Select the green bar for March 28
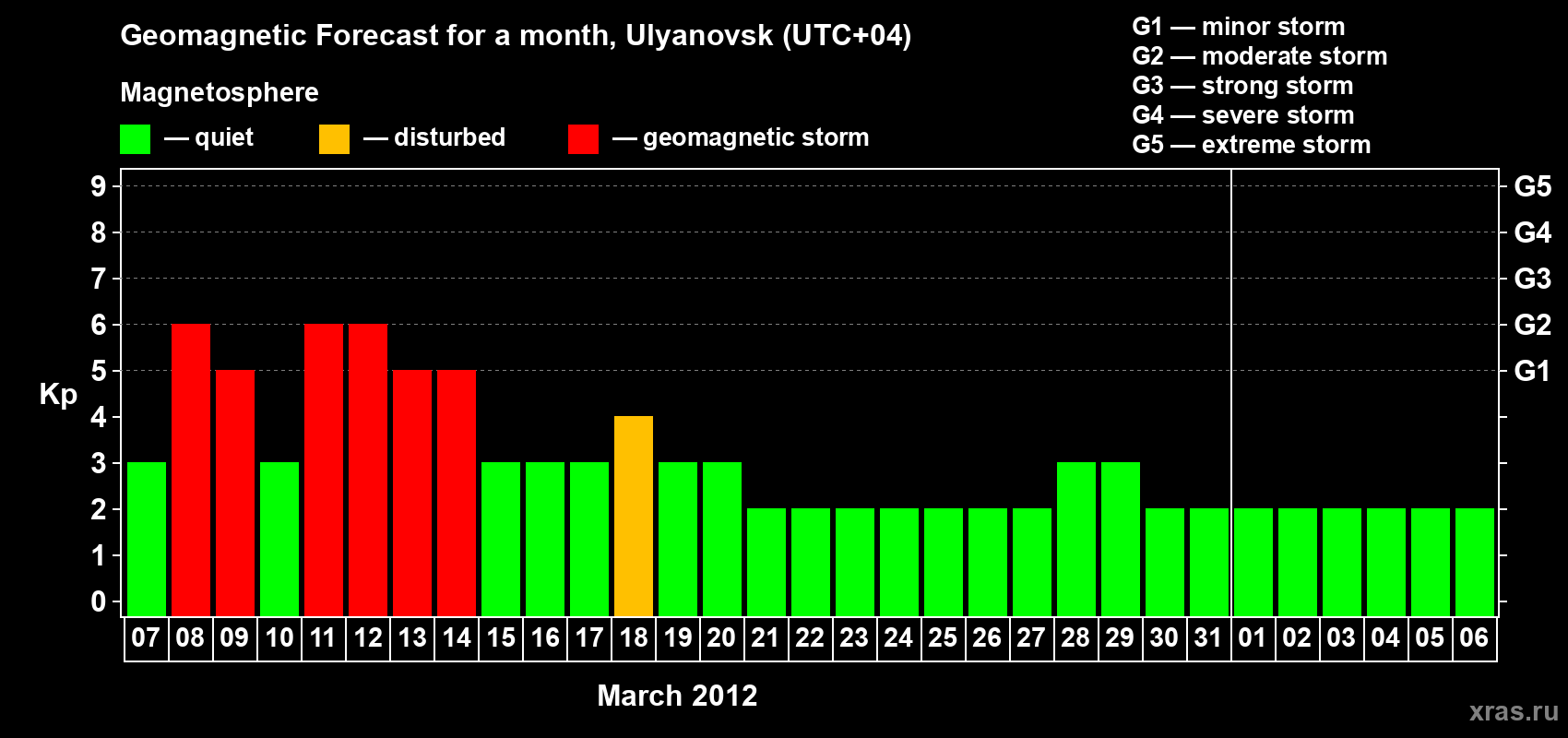The height and width of the screenshot is (738, 1568). tap(1076, 539)
